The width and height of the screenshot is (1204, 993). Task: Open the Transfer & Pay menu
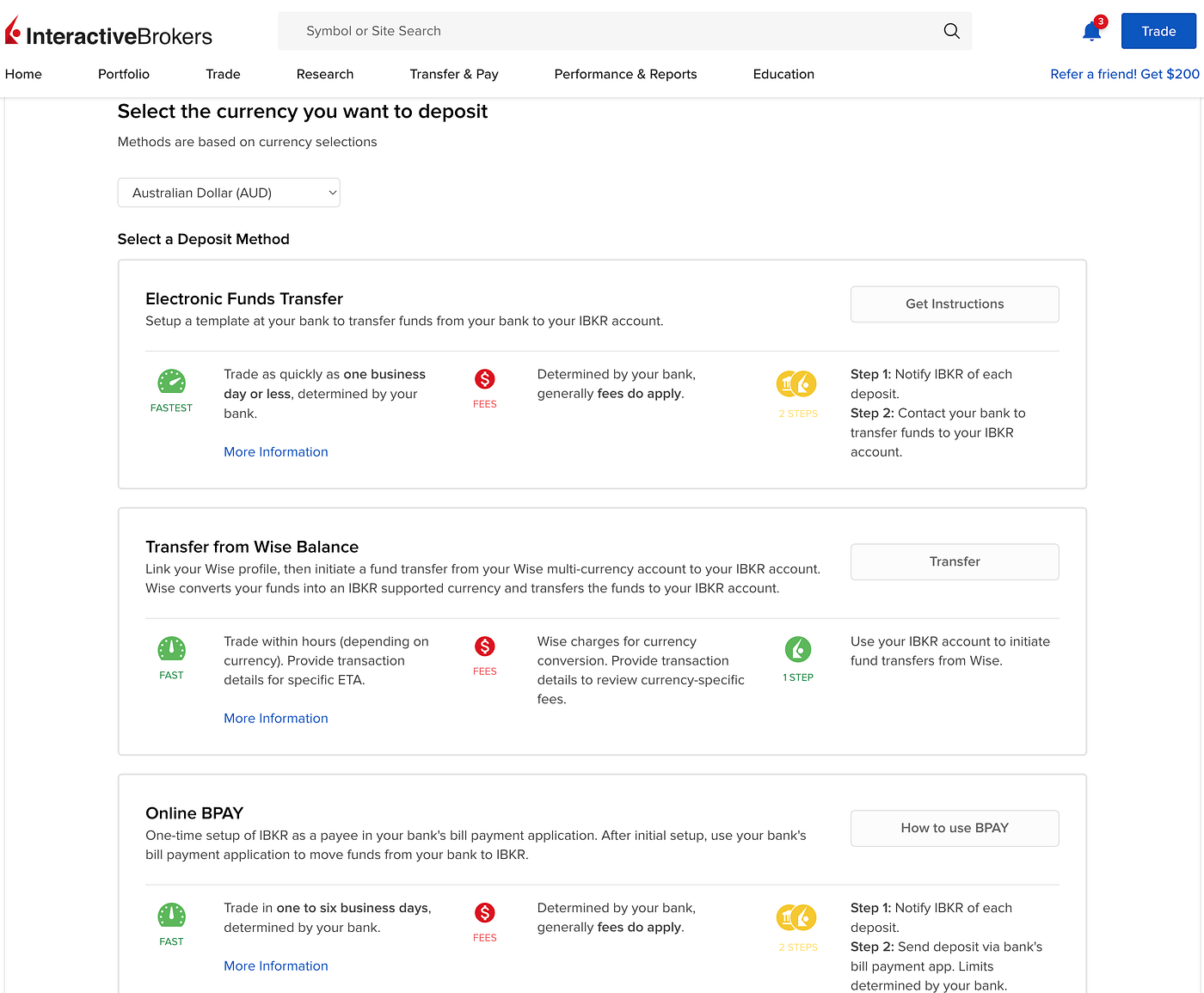click(454, 74)
